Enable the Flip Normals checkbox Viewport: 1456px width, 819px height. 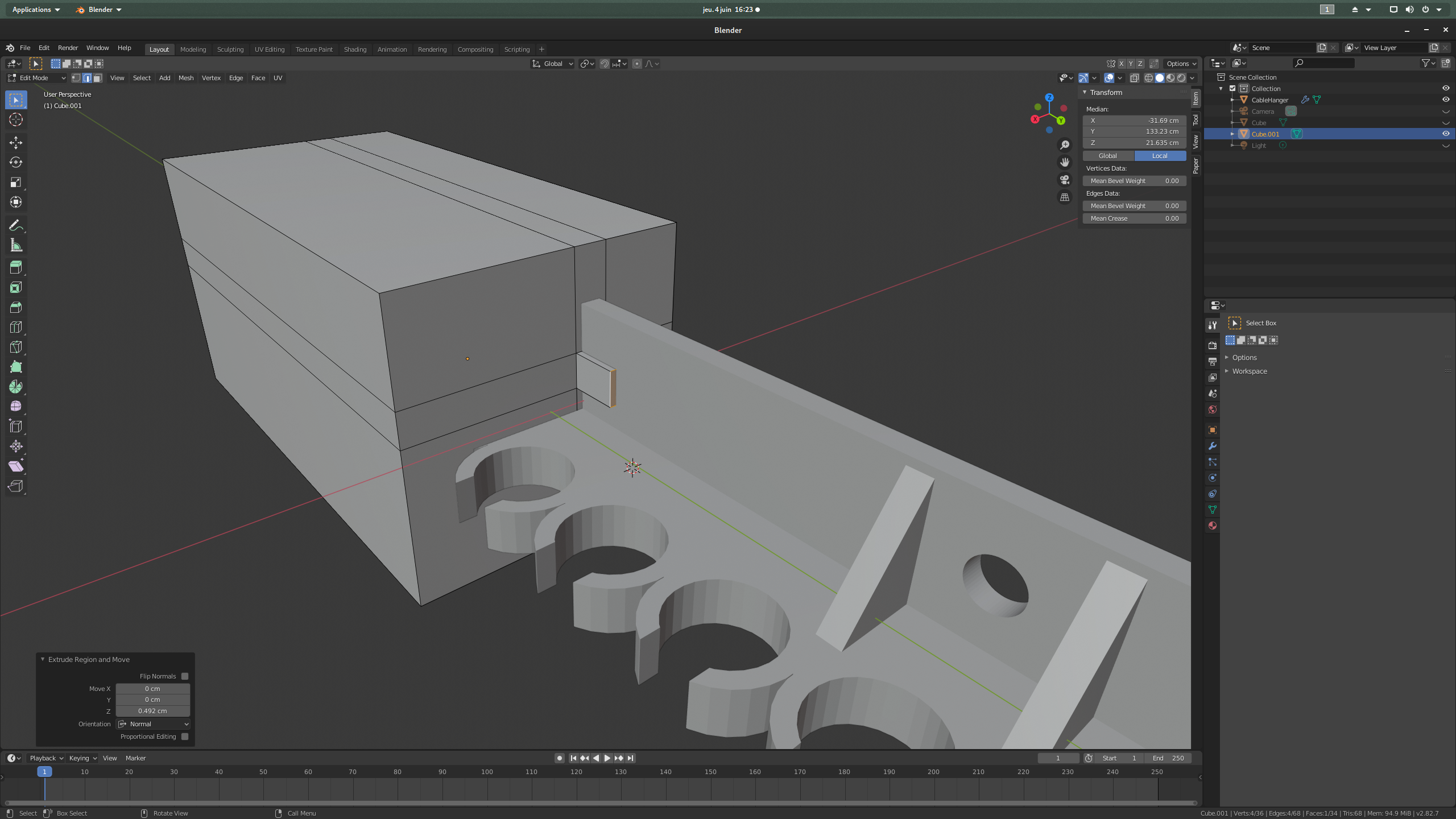[x=185, y=676]
